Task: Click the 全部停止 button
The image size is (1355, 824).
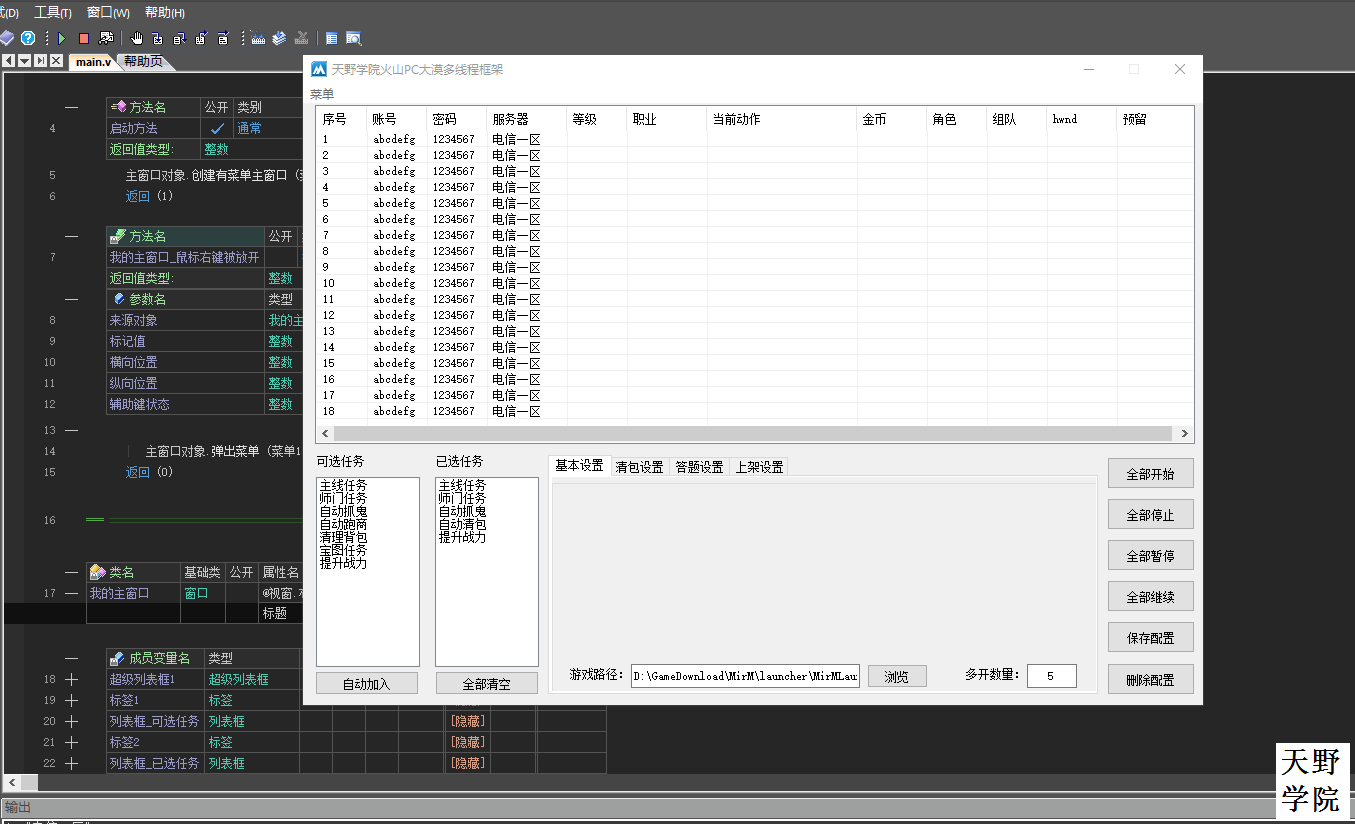Action: click(1150, 515)
